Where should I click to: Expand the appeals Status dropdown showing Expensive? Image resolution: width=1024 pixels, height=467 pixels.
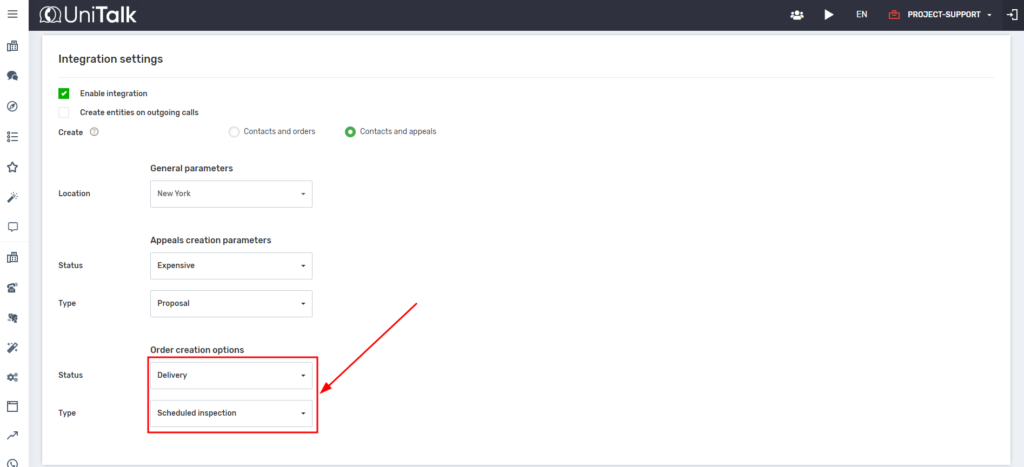[231, 266]
